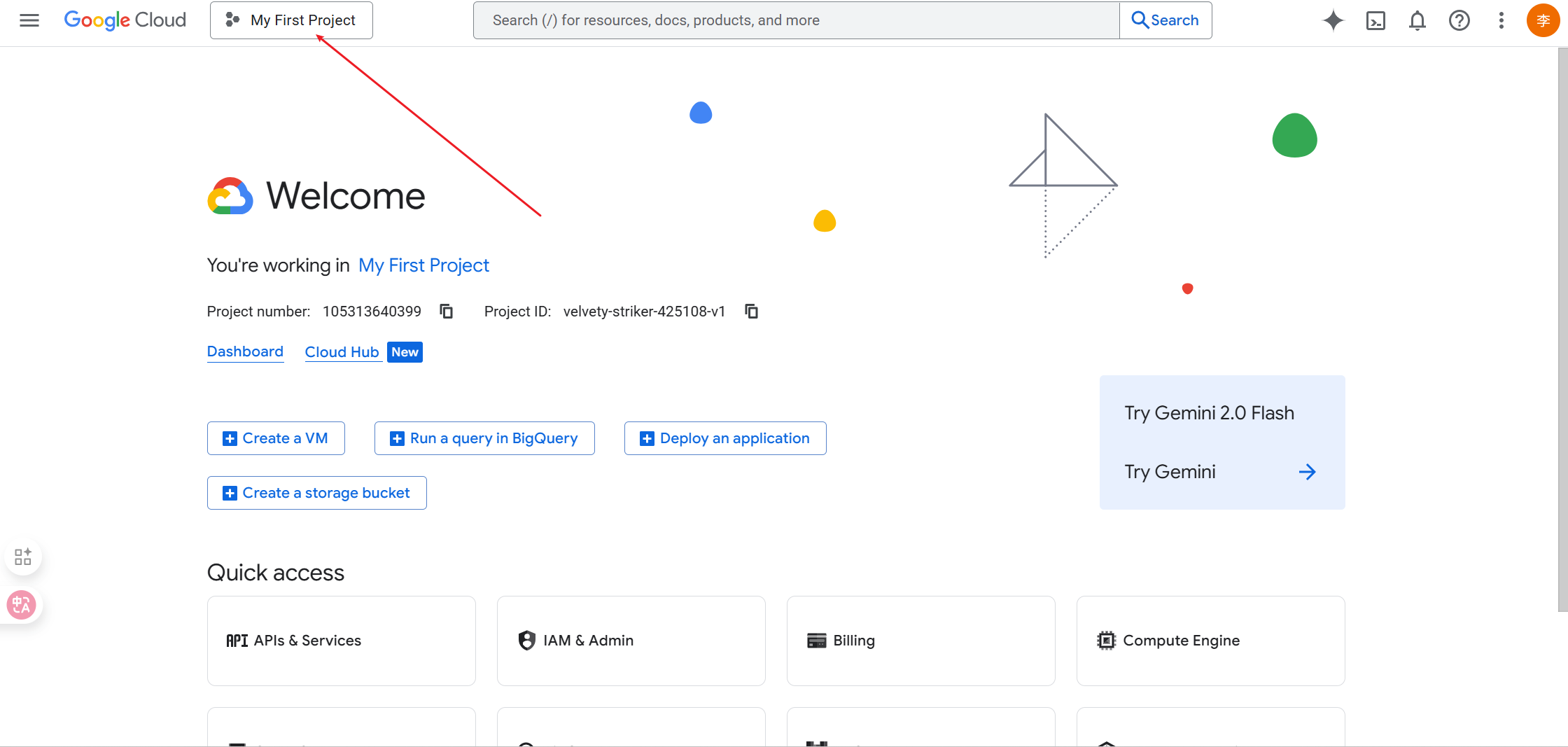Screen dimensions: 1568x747
Task: Click Create a storage bucket
Action: (x=316, y=493)
